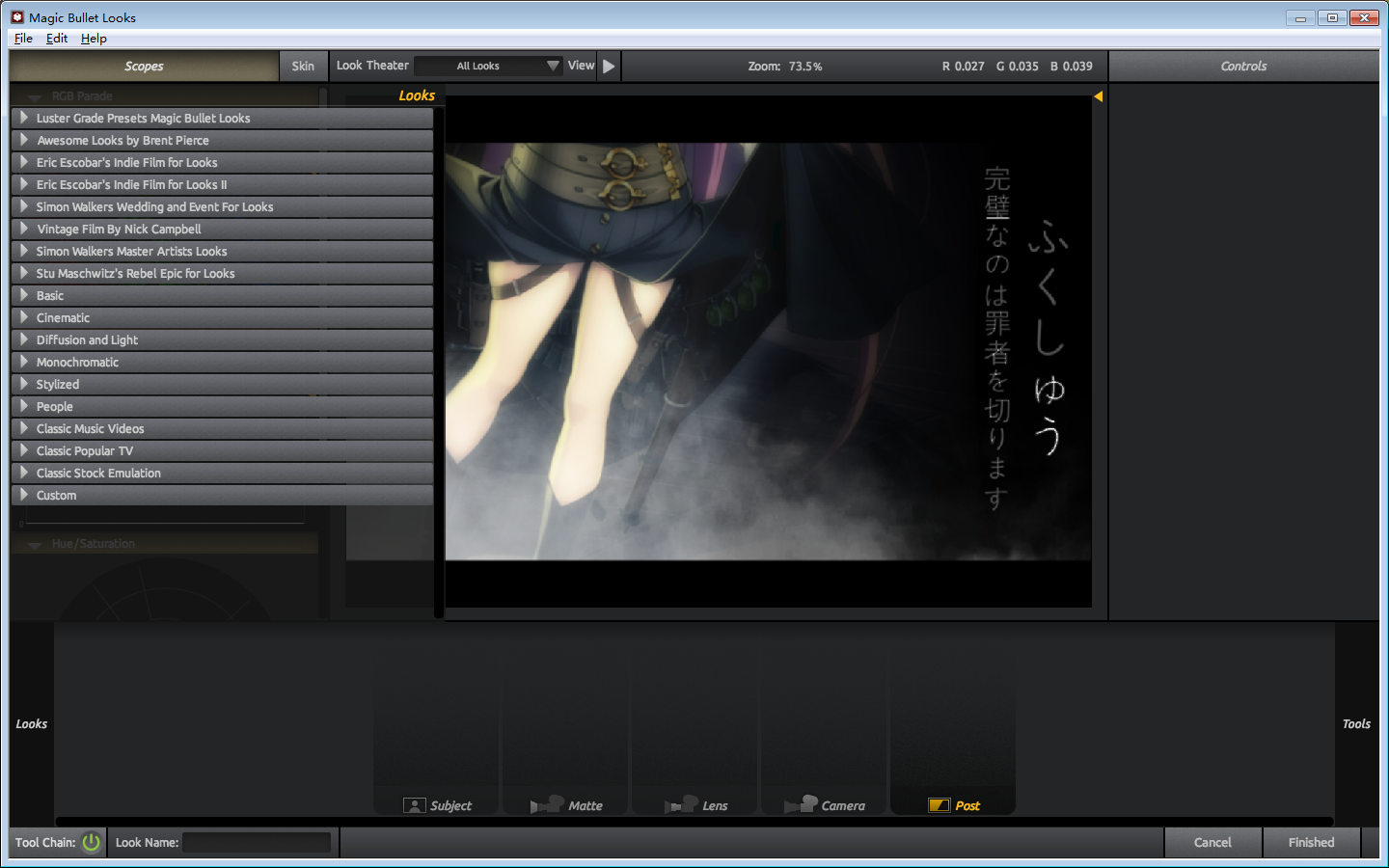Click the Zoom 73.5% value
1389x868 pixels.
tap(805, 67)
